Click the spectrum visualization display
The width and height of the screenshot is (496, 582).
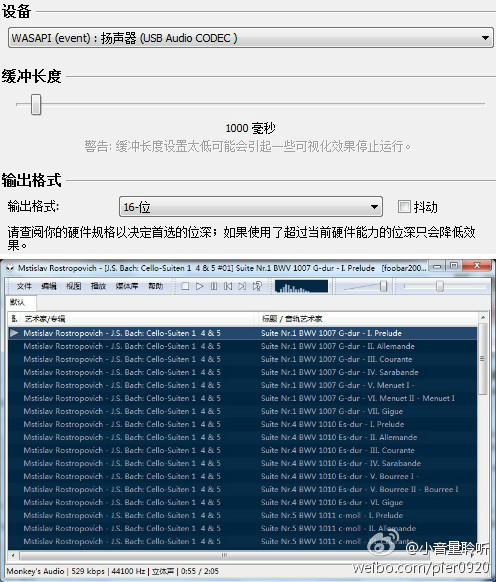301,286
